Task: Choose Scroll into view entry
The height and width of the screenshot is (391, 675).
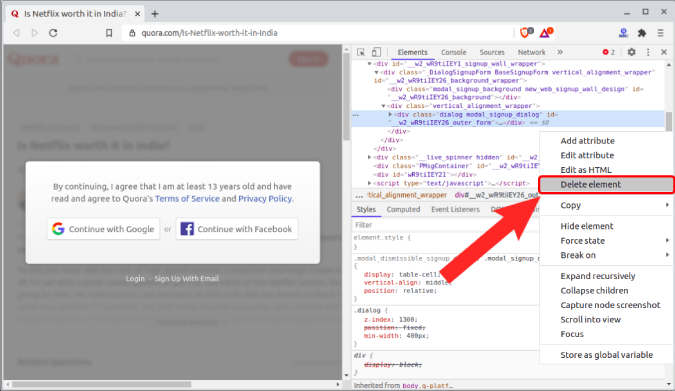Action: coord(590,320)
